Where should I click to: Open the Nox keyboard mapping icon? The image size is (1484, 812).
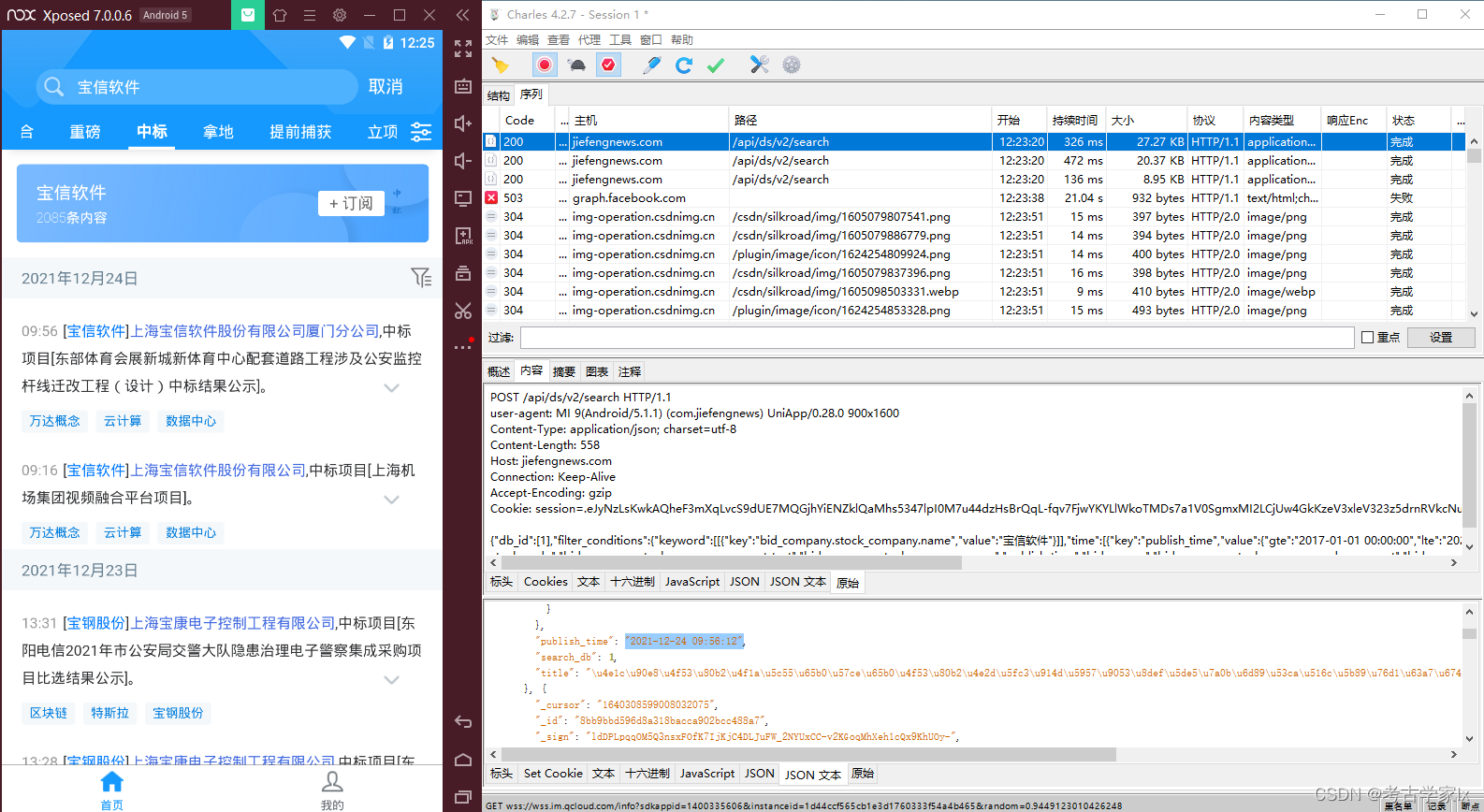[463, 86]
